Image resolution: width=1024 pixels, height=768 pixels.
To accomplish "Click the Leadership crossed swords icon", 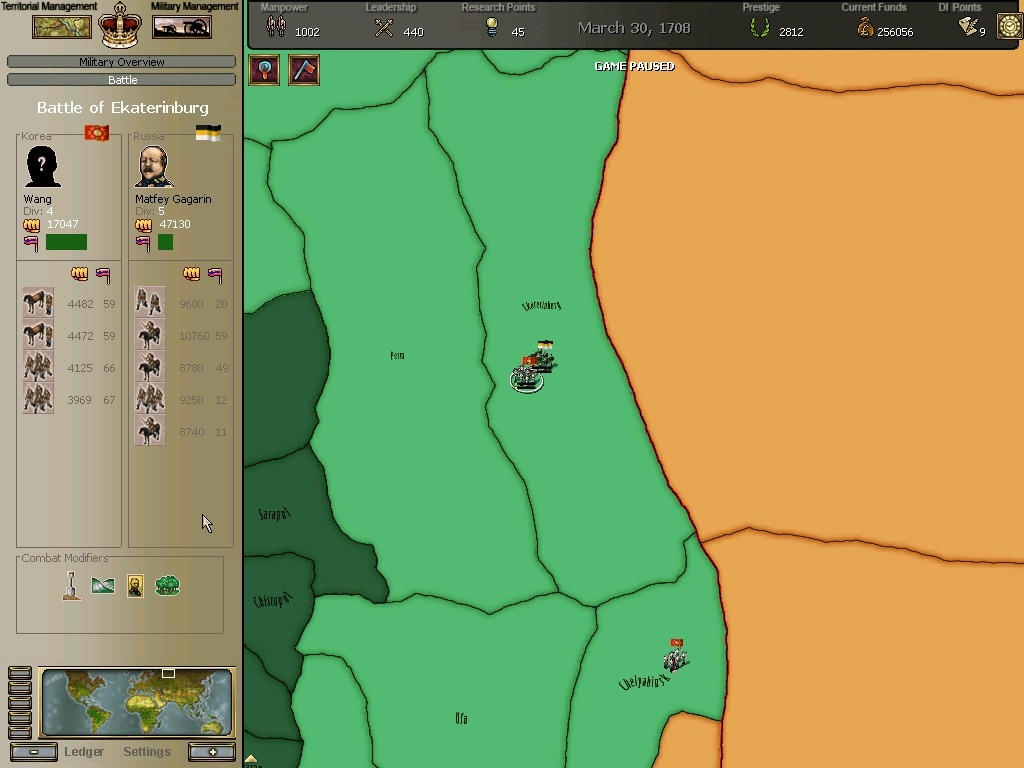I will (x=384, y=28).
